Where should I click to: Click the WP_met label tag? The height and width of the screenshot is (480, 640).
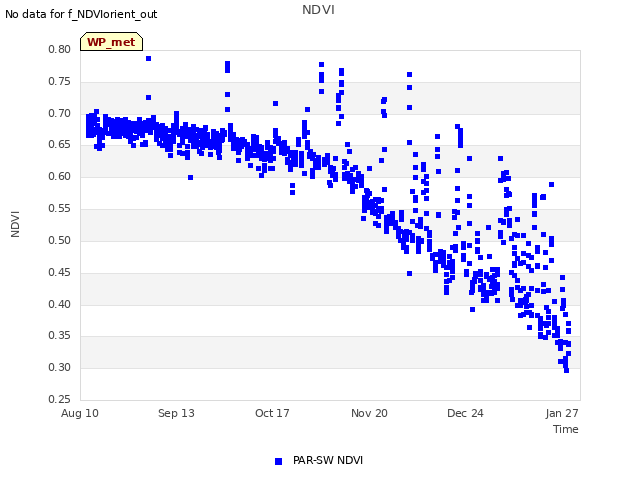pos(111,42)
